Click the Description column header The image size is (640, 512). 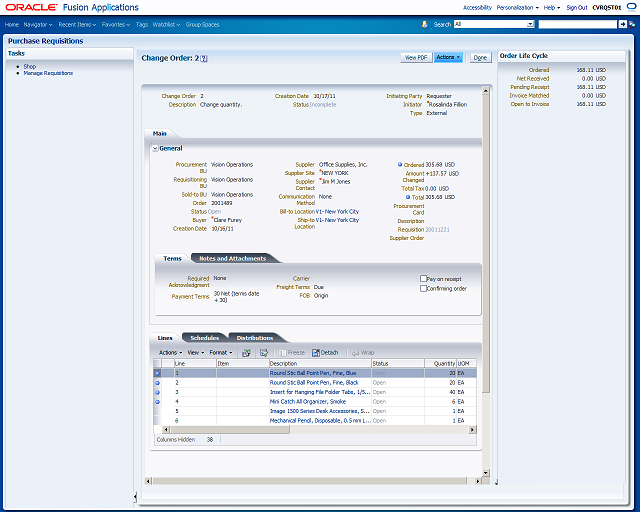(x=320, y=363)
